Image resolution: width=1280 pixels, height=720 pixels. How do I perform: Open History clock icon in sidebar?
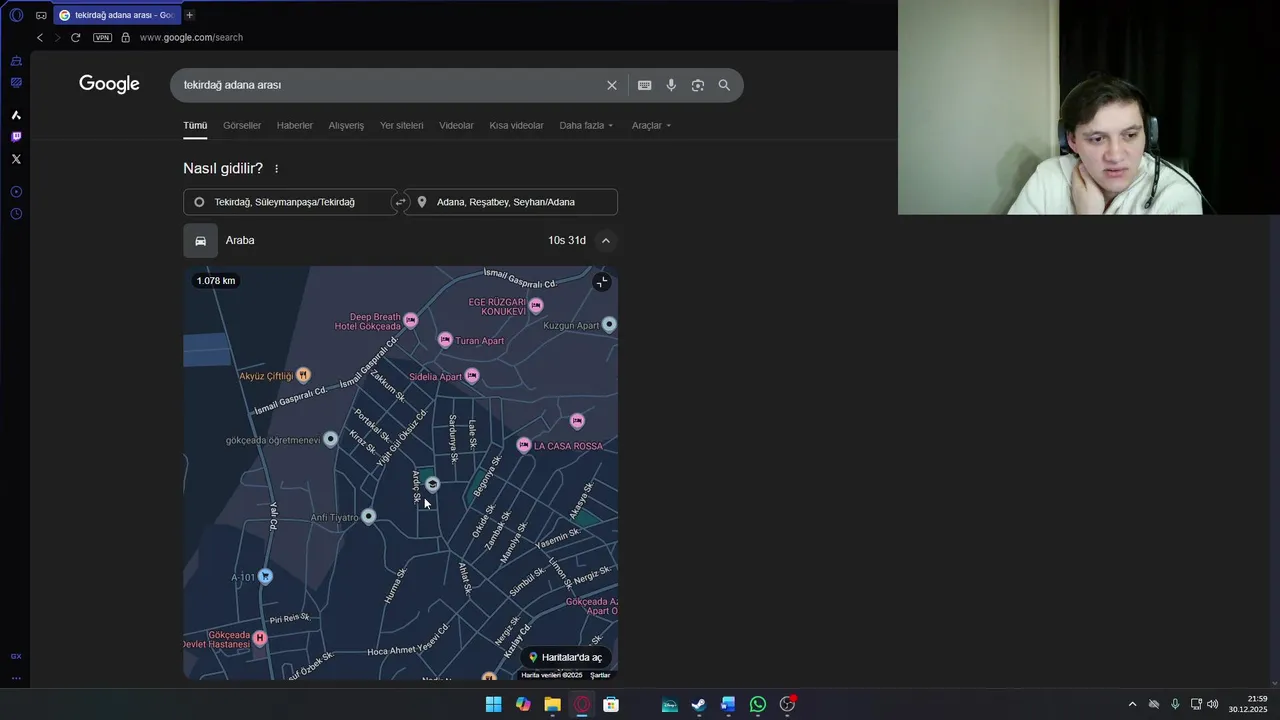click(16, 214)
